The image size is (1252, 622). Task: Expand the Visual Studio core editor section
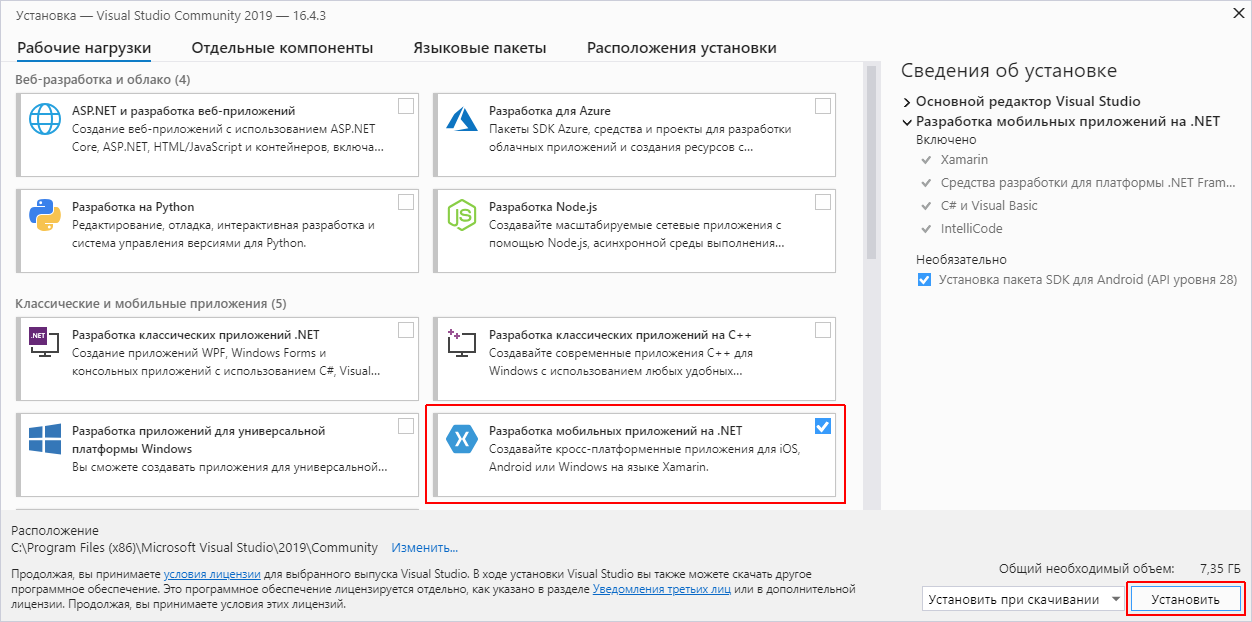pos(907,102)
